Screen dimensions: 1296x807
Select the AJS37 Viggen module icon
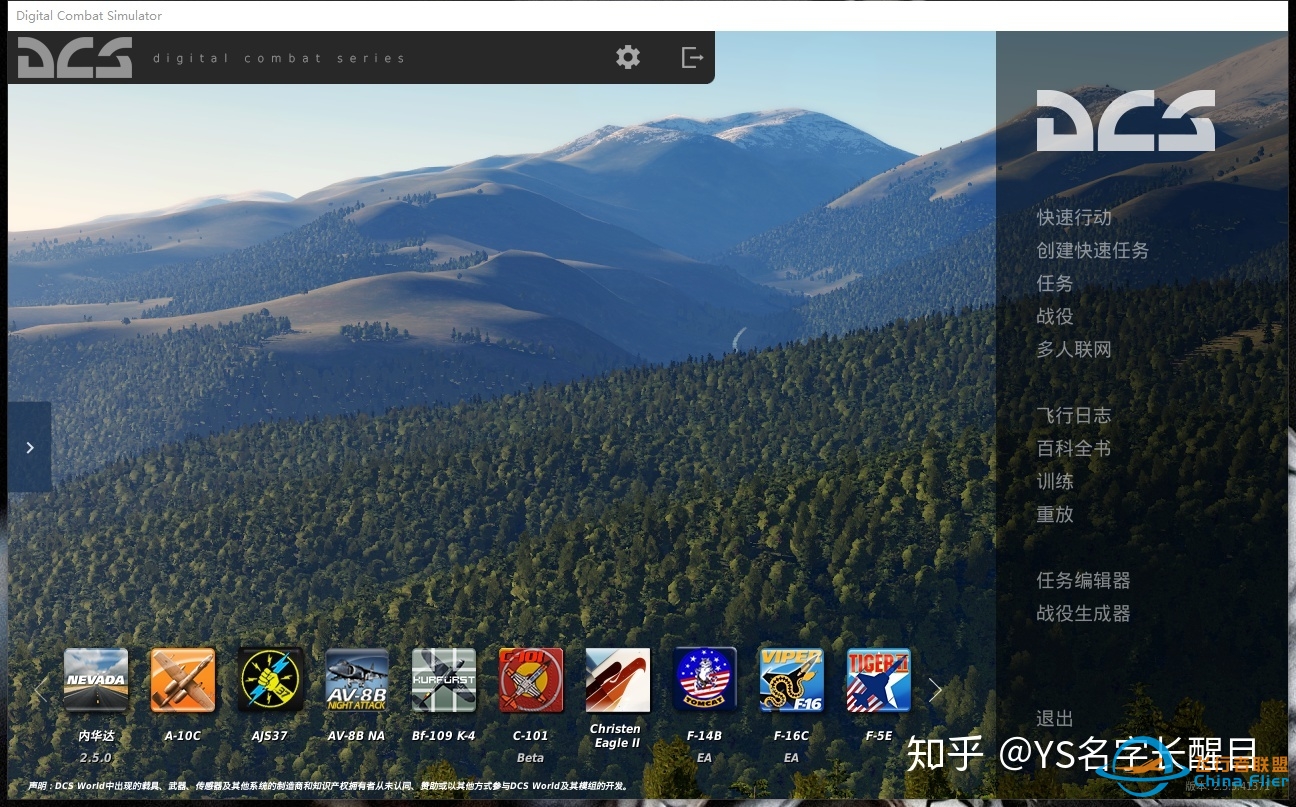tap(270, 680)
